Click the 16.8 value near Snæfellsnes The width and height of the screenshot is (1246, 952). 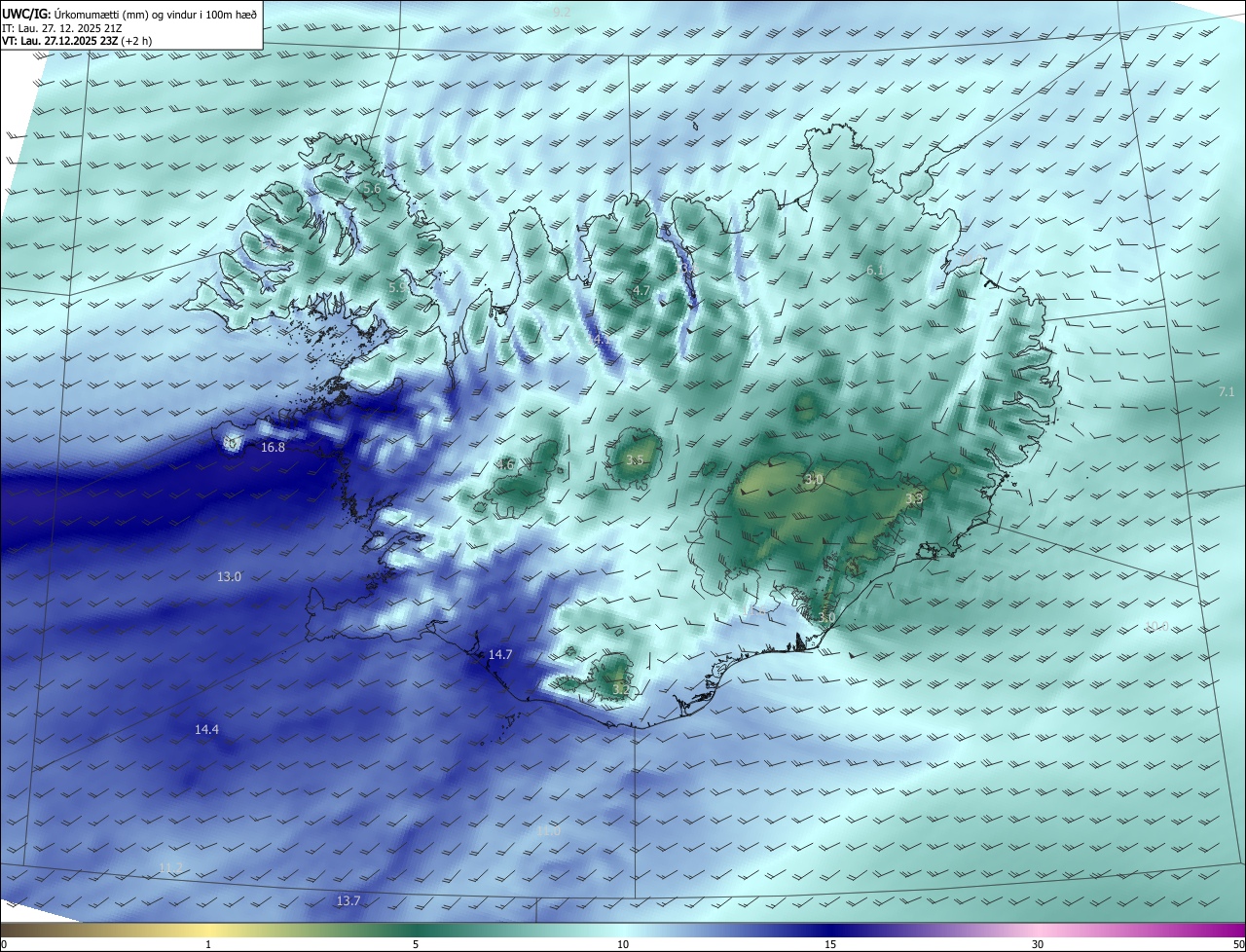click(x=273, y=448)
